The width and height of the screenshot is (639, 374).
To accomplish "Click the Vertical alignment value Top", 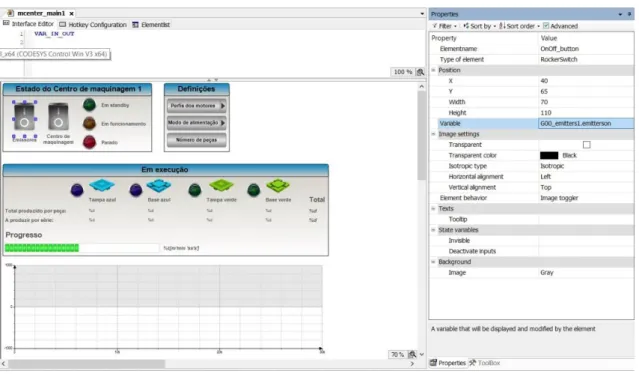I will [x=586, y=187].
